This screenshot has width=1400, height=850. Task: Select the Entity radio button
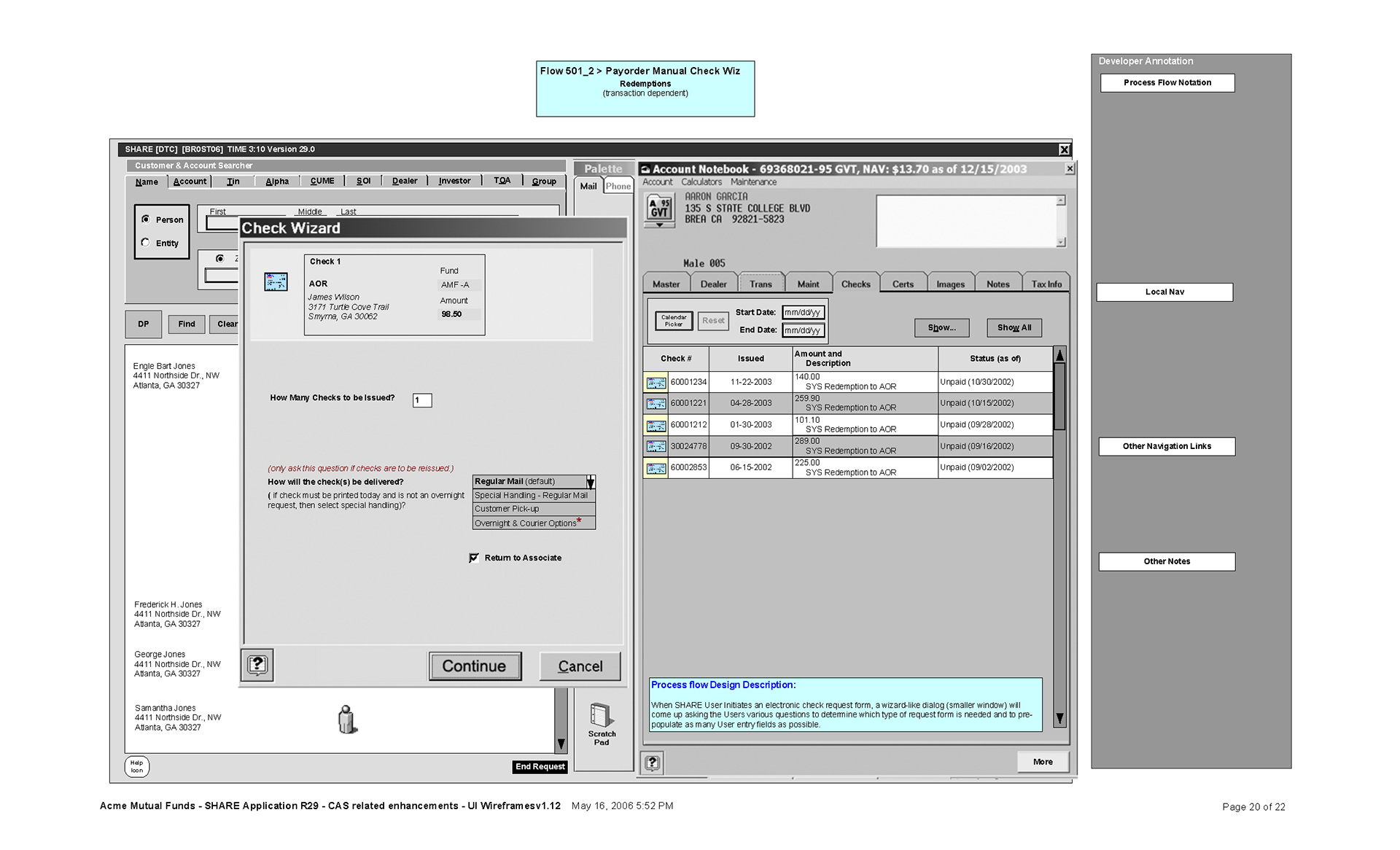click(x=146, y=243)
